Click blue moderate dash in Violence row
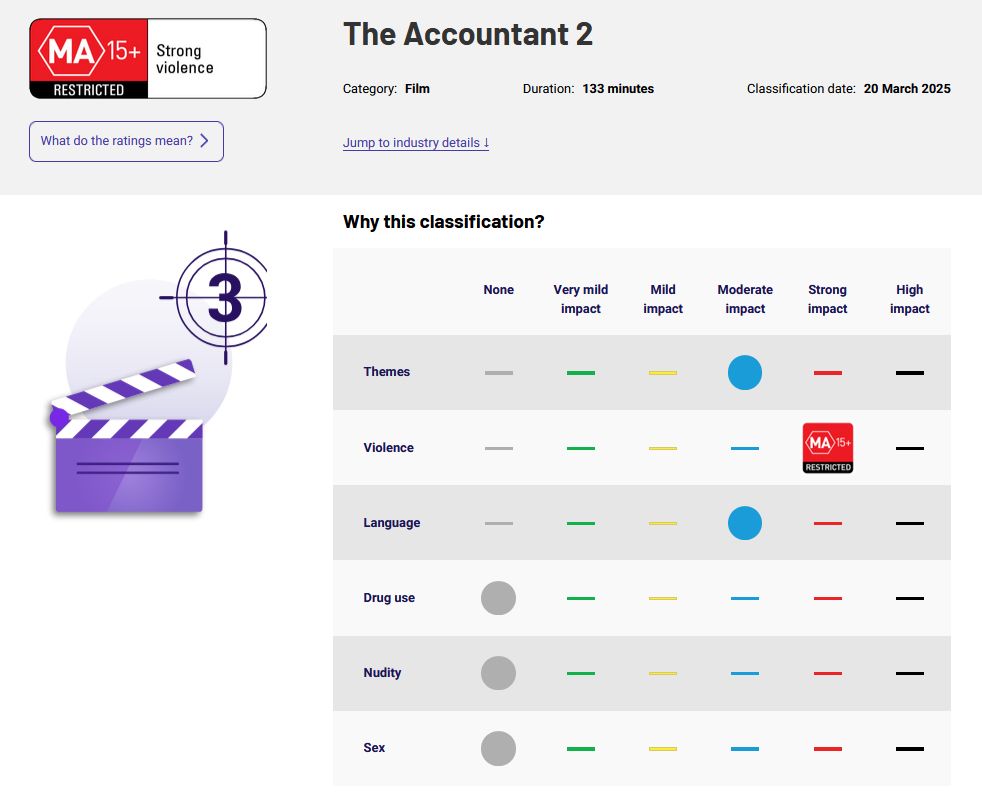This screenshot has height=805, width=982. pyautogui.click(x=745, y=448)
